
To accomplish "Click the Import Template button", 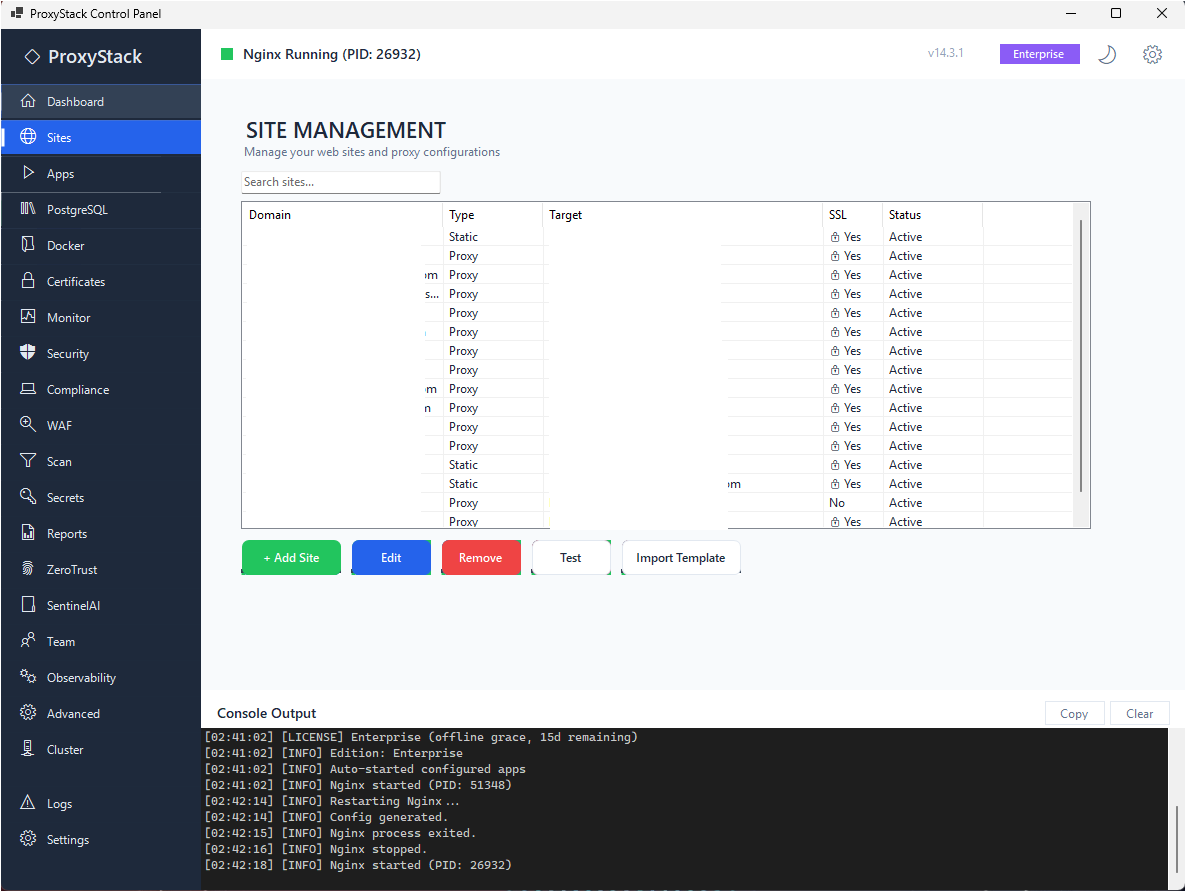I will point(681,558).
